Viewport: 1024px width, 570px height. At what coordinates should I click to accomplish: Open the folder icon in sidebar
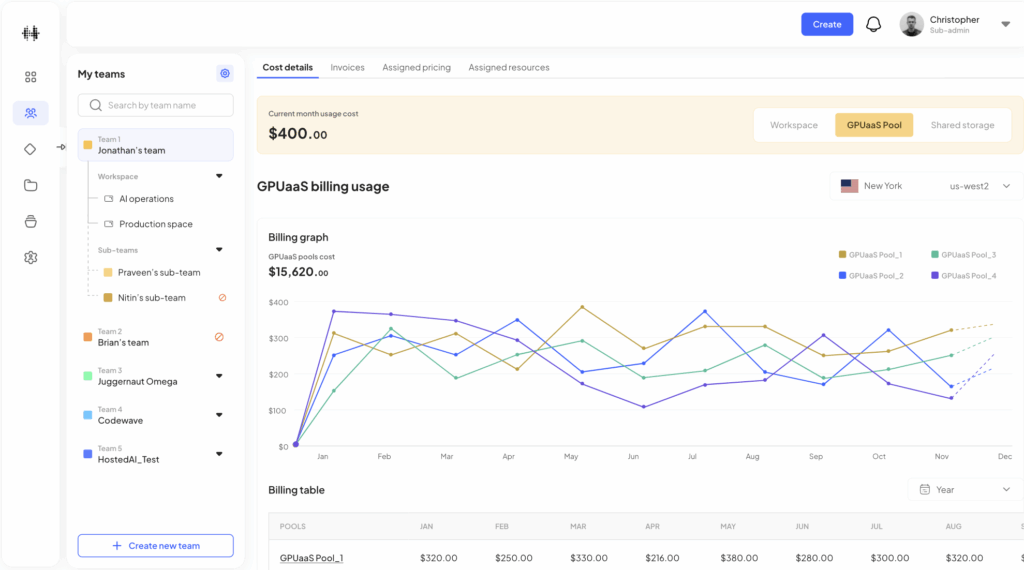(30, 185)
